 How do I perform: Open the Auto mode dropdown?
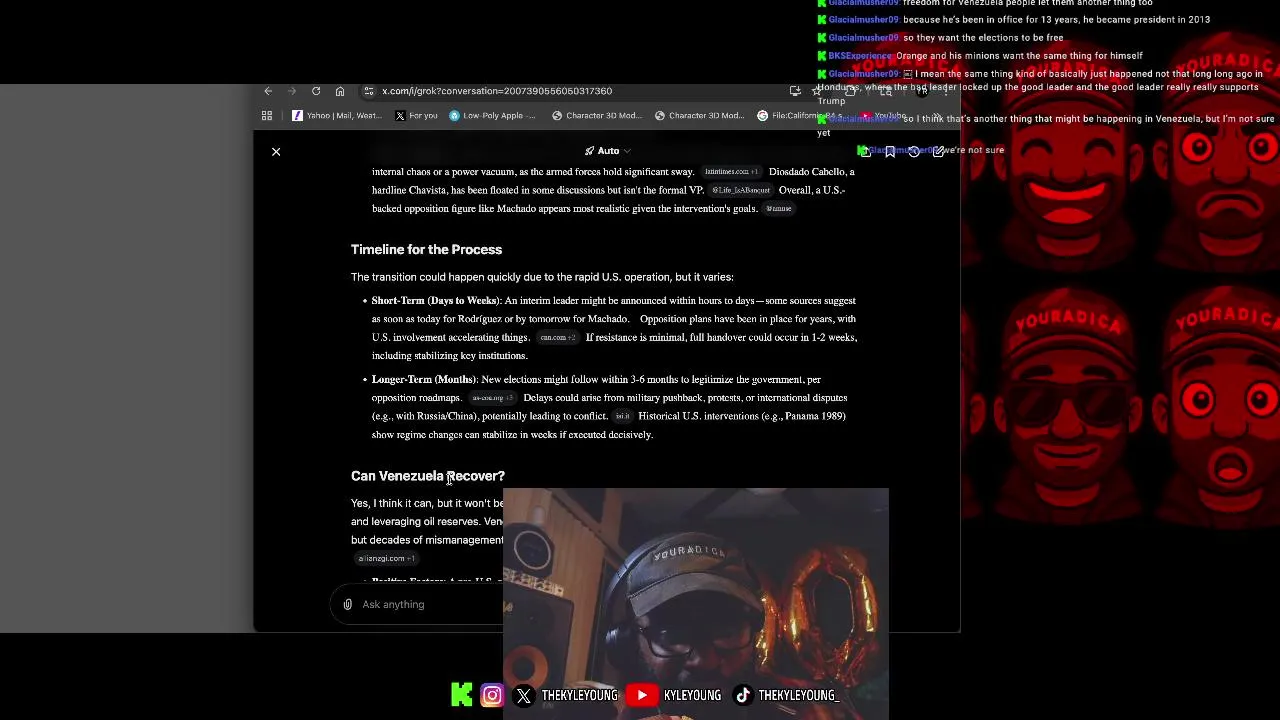pos(608,151)
